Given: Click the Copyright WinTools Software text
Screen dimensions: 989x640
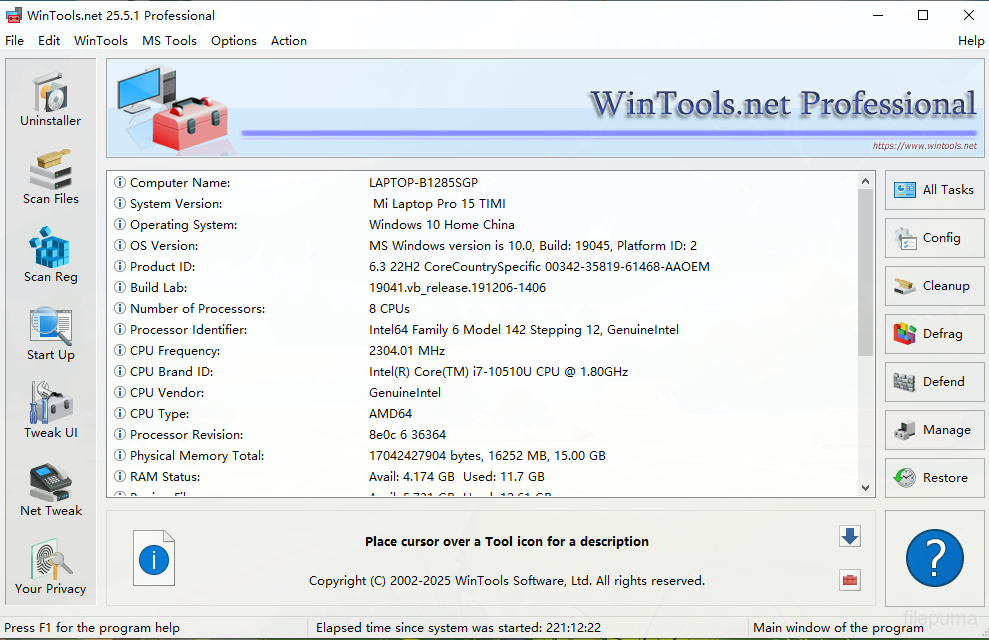Looking at the screenshot, I should tap(506, 580).
